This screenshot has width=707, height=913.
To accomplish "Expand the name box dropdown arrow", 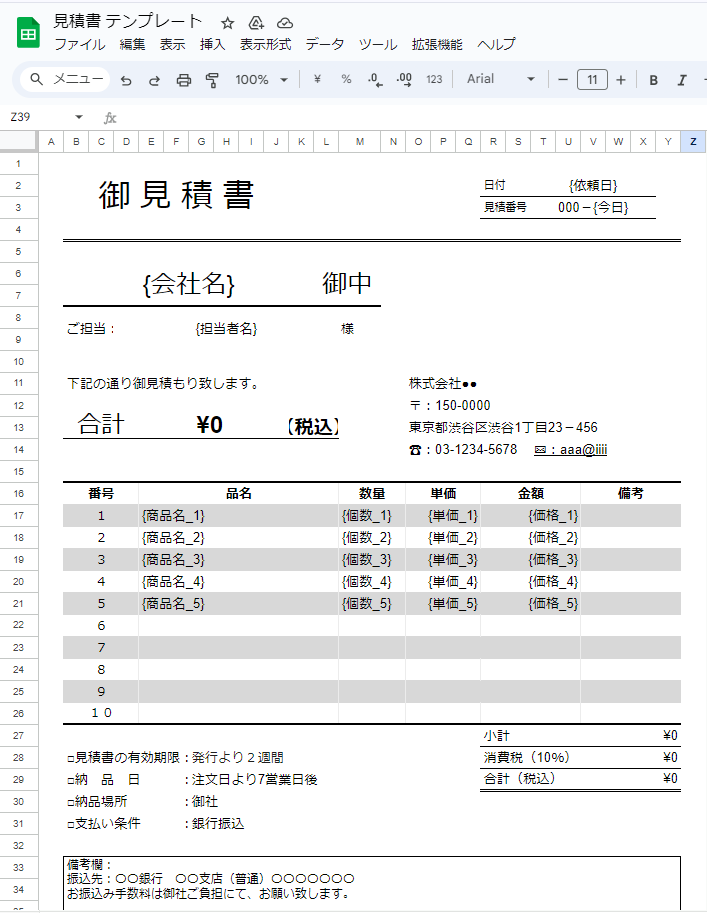I will [x=79, y=117].
